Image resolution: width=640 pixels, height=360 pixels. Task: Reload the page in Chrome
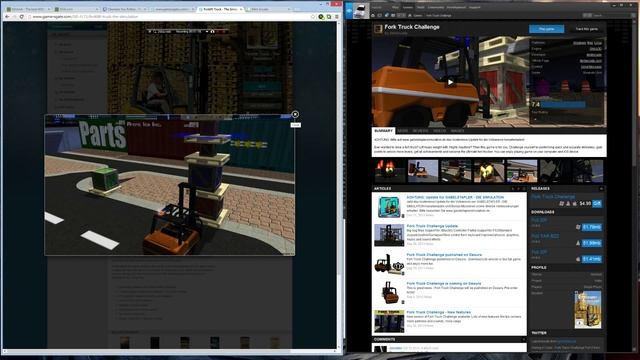coord(22,17)
